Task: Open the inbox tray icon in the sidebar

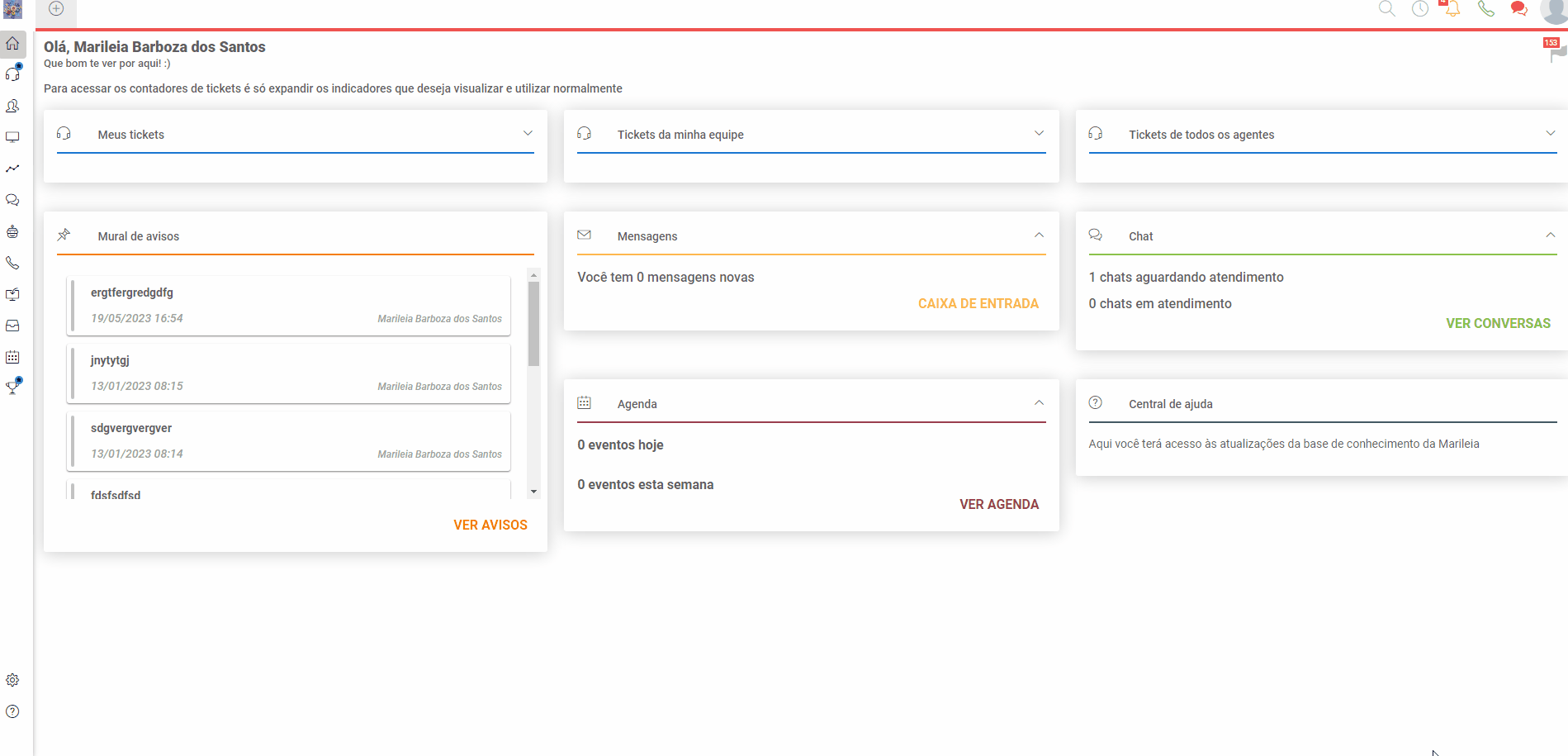Action: coord(12,326)
